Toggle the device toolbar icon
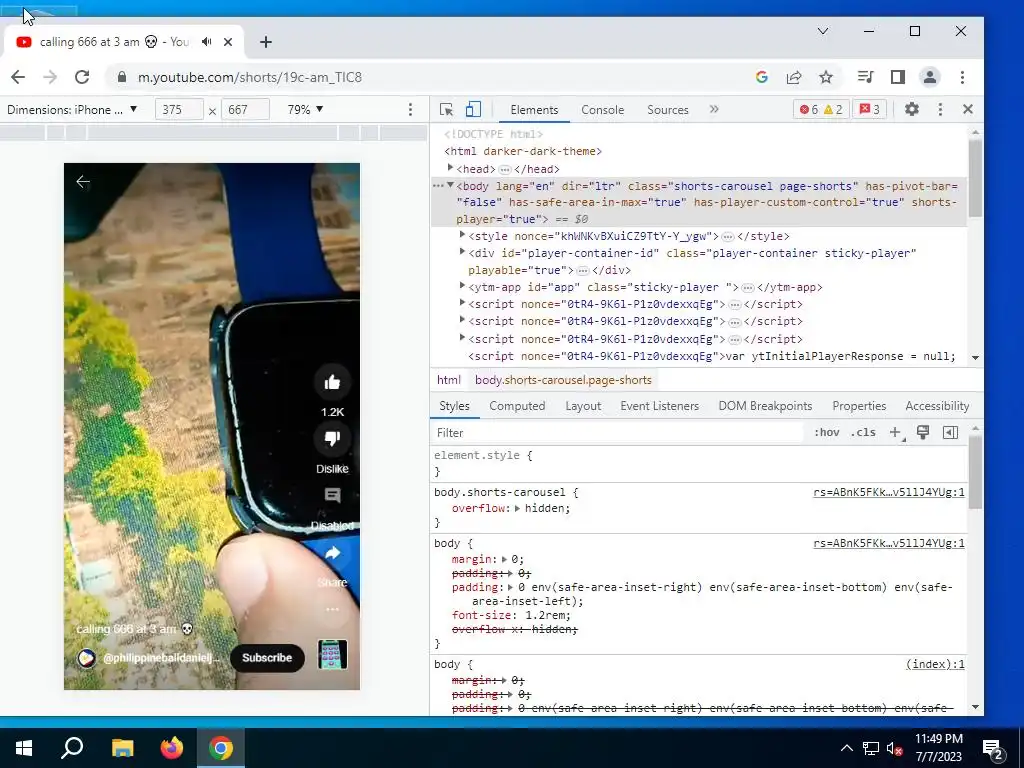This screenshot has height=768, width=1024. pos(473,110)
